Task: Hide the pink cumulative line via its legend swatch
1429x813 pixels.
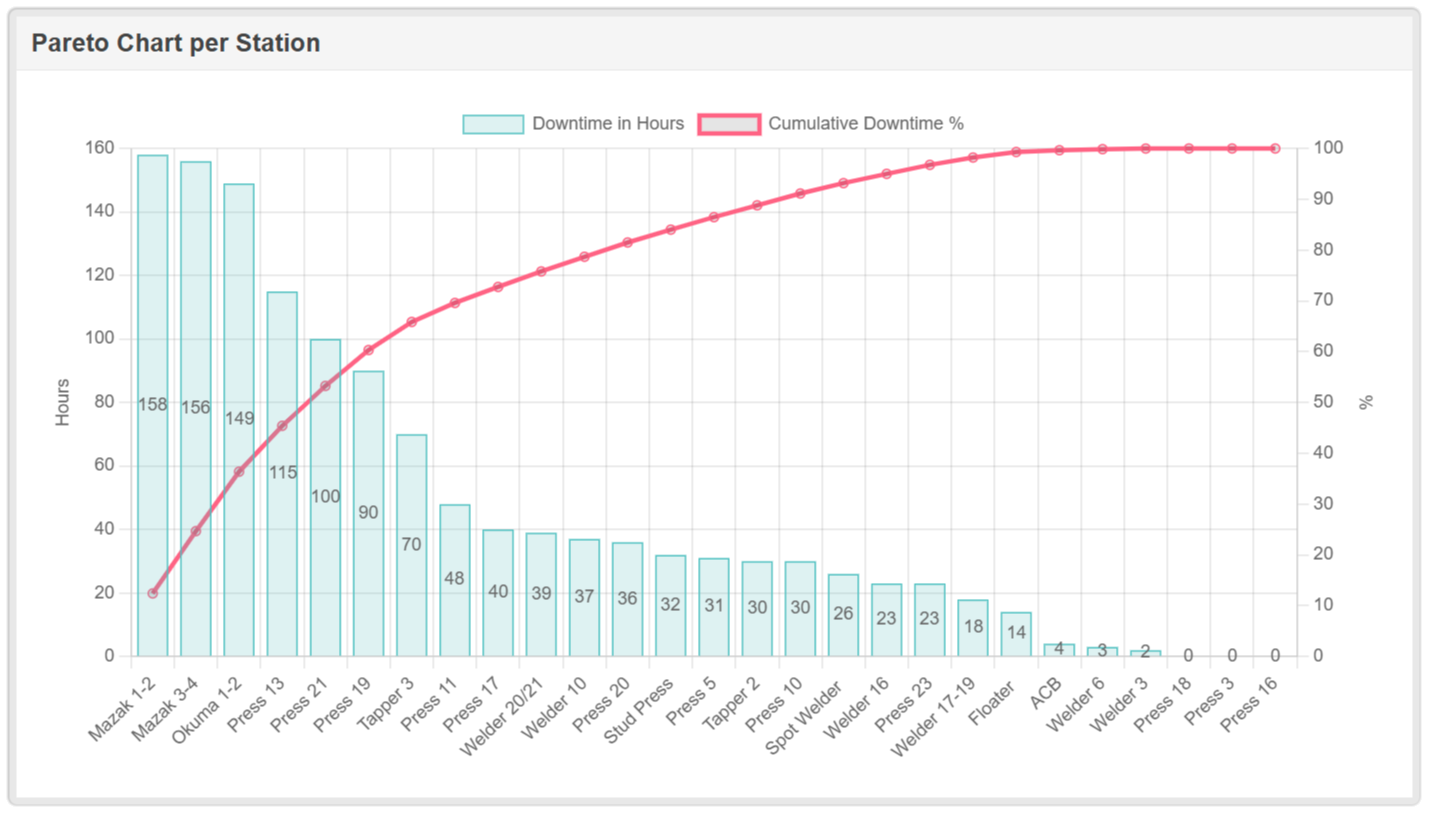Action: click(727, 123)
